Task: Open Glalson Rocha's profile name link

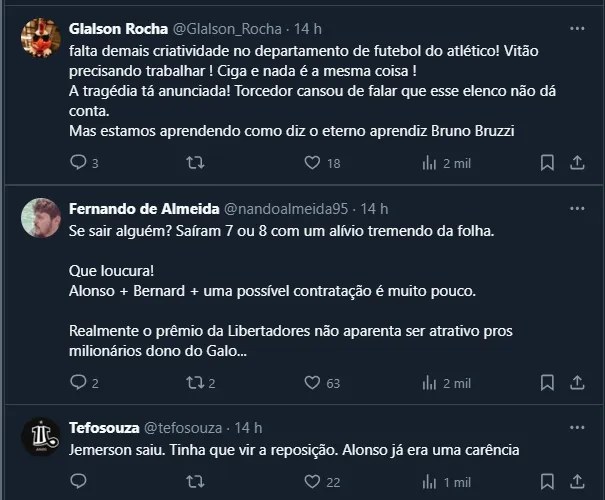Action: click(118, 28)
